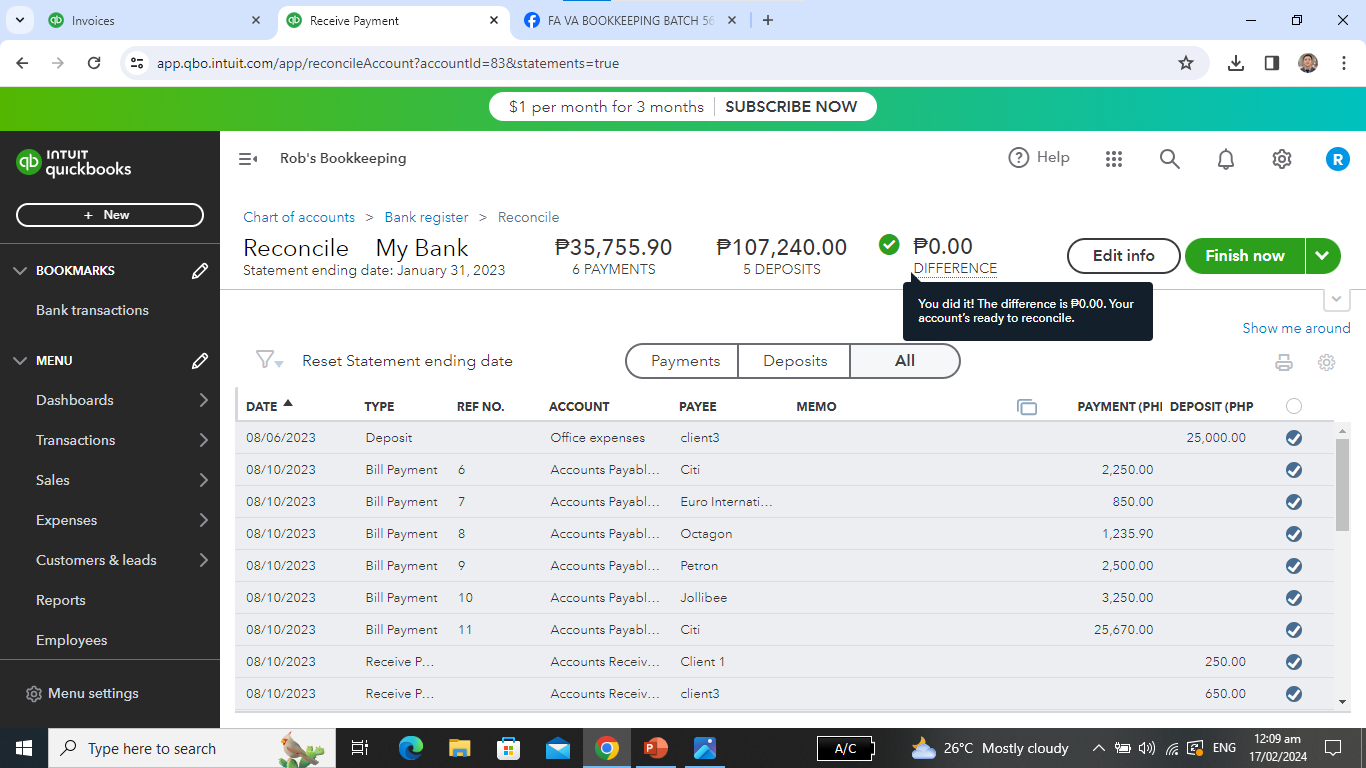Click the QuickBooks logo

(x=74, y=163)
